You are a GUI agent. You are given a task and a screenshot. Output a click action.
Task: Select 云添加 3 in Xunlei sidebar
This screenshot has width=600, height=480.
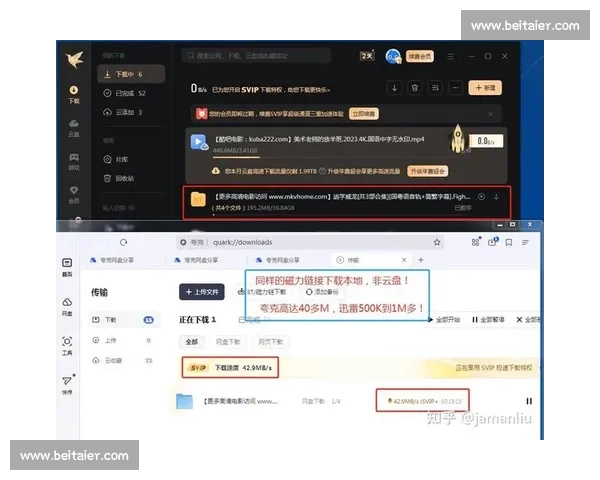coord(123,112)
